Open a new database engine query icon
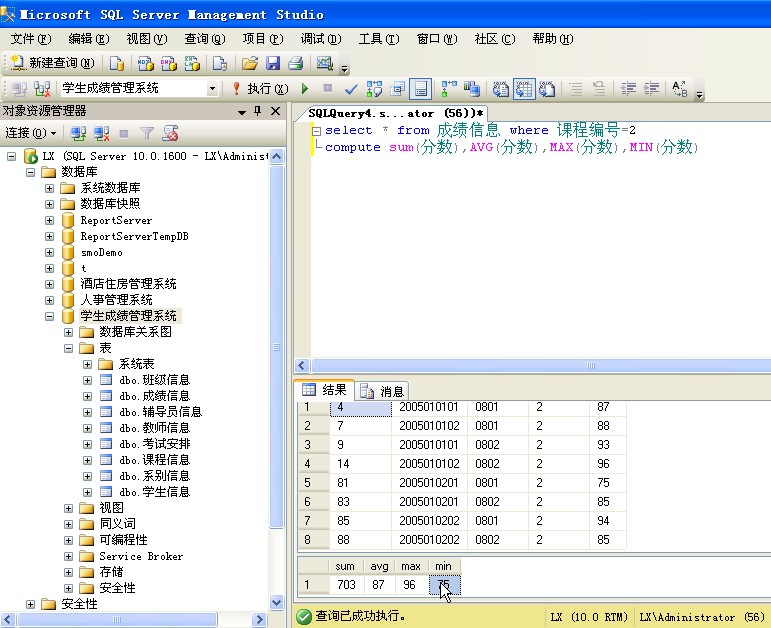This screenshot has height=628, width=771. (x=117, y=63)
